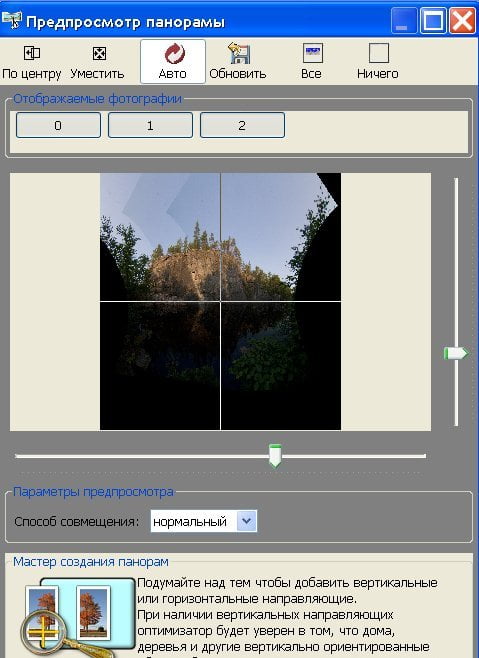
Task: Toggle display of photo 1
Action: pos(150,125)
